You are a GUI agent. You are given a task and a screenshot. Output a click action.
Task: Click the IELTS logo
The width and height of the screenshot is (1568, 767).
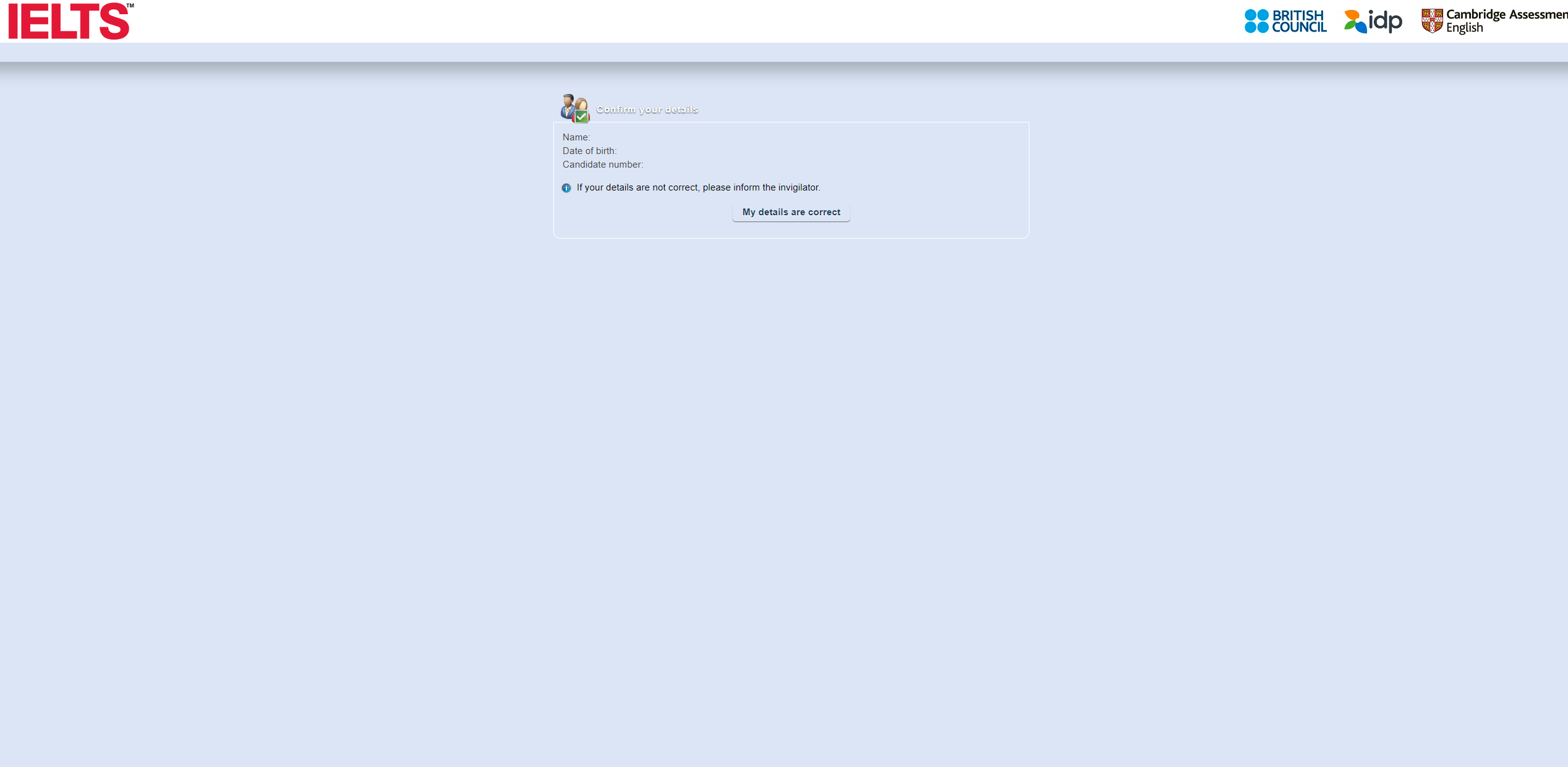coord(70,21)
